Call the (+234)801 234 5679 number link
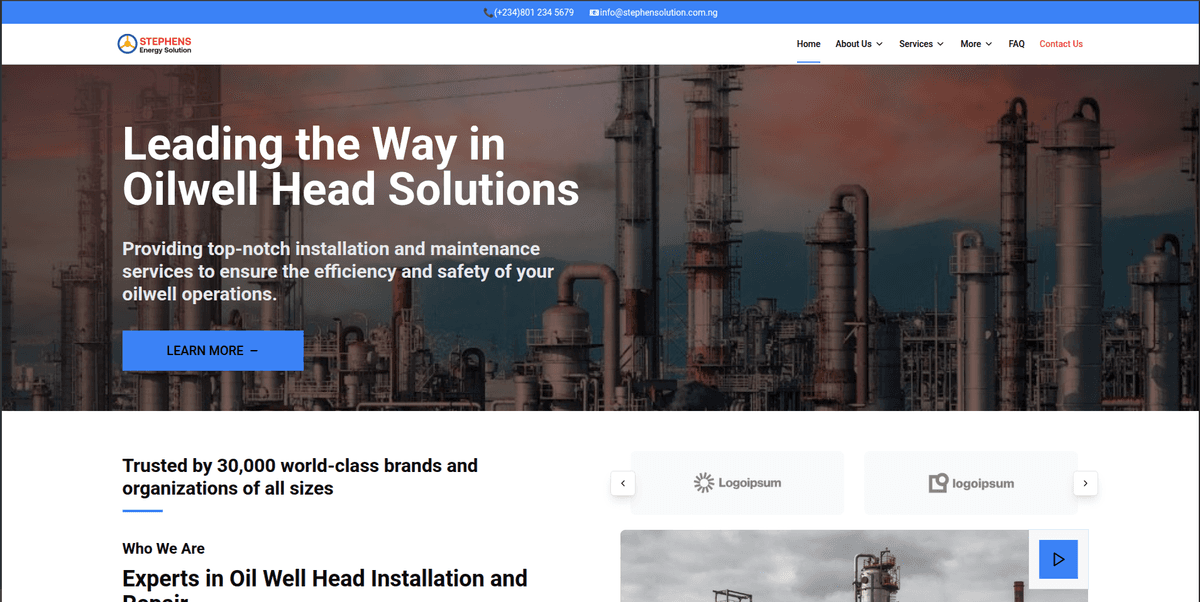This screenshot has width=1200, height=602. click(534, 13)
